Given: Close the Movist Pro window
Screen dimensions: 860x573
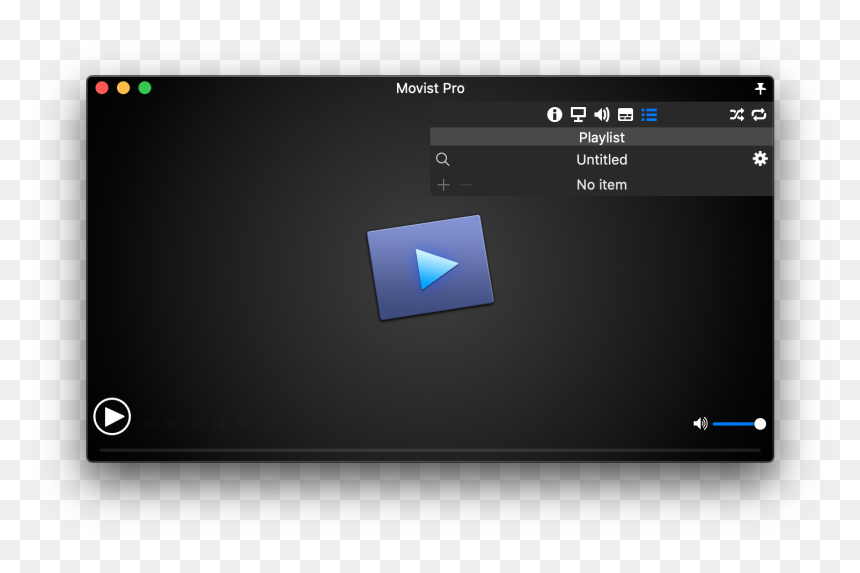Looking at the screenshot, I should (102, 88).
